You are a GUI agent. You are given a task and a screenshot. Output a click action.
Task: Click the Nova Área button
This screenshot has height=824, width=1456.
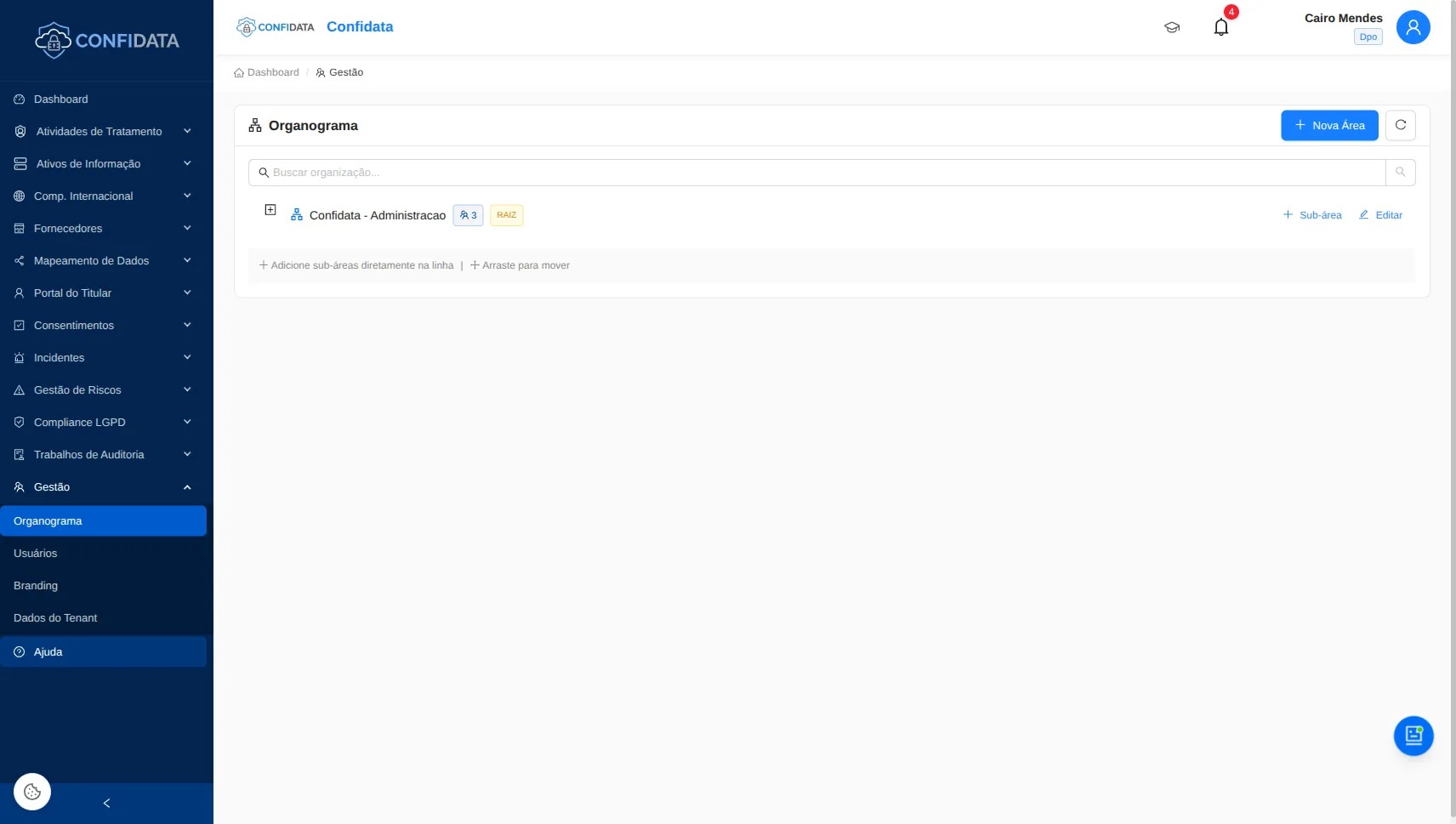tap(1328, 125)
